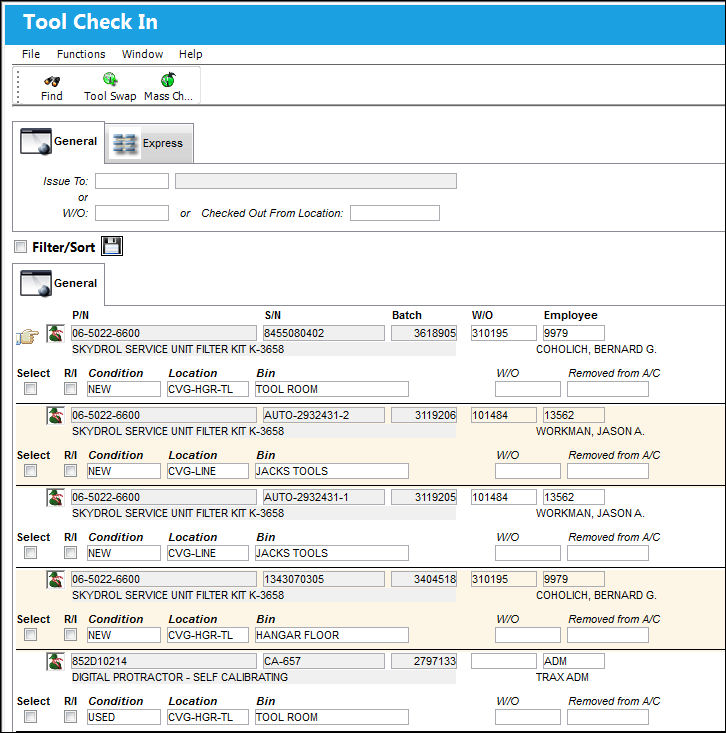Click Employee field ADM

pyautogui.click(x=574, y=661)
